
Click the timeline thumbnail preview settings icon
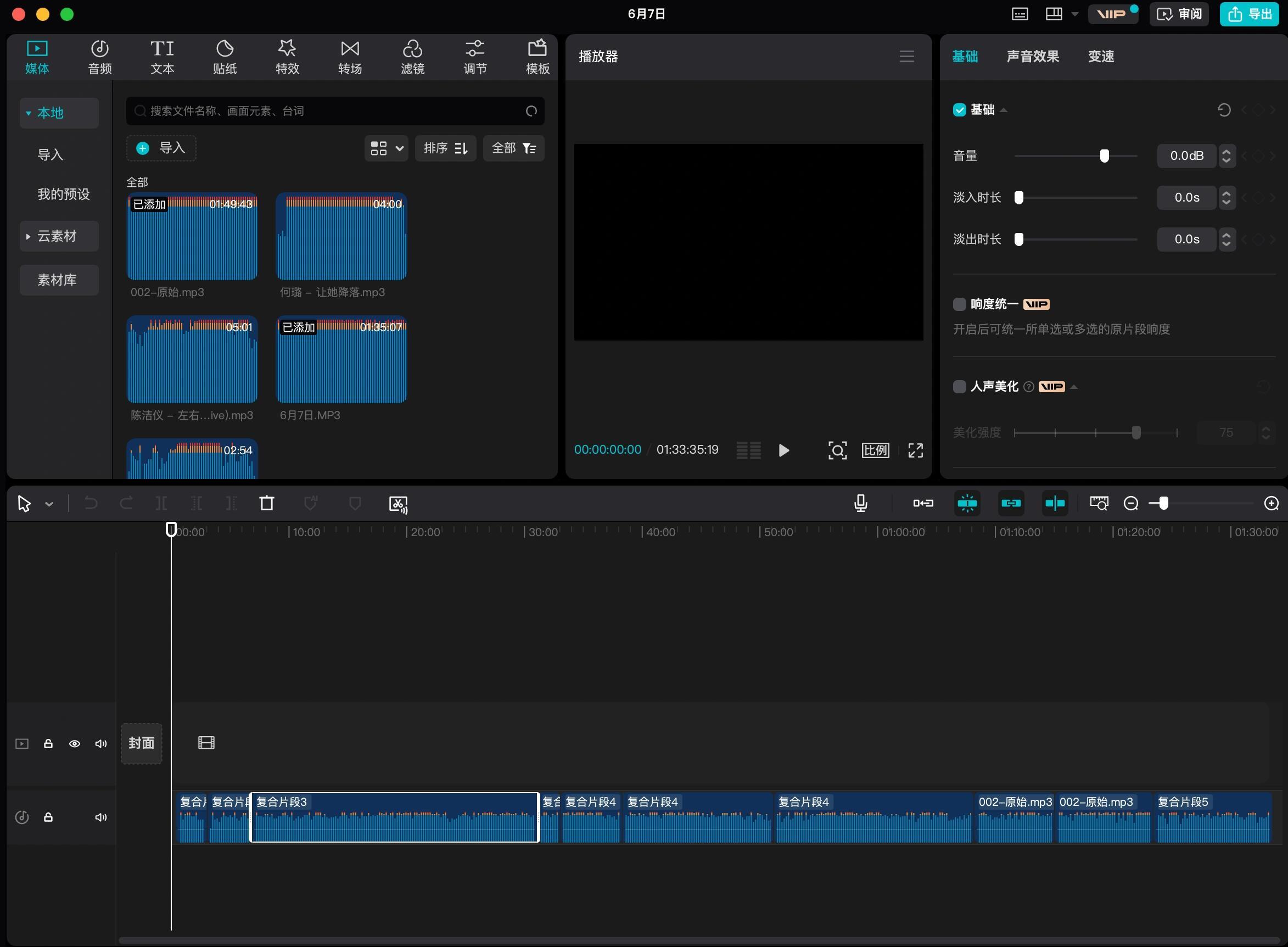1099,504
